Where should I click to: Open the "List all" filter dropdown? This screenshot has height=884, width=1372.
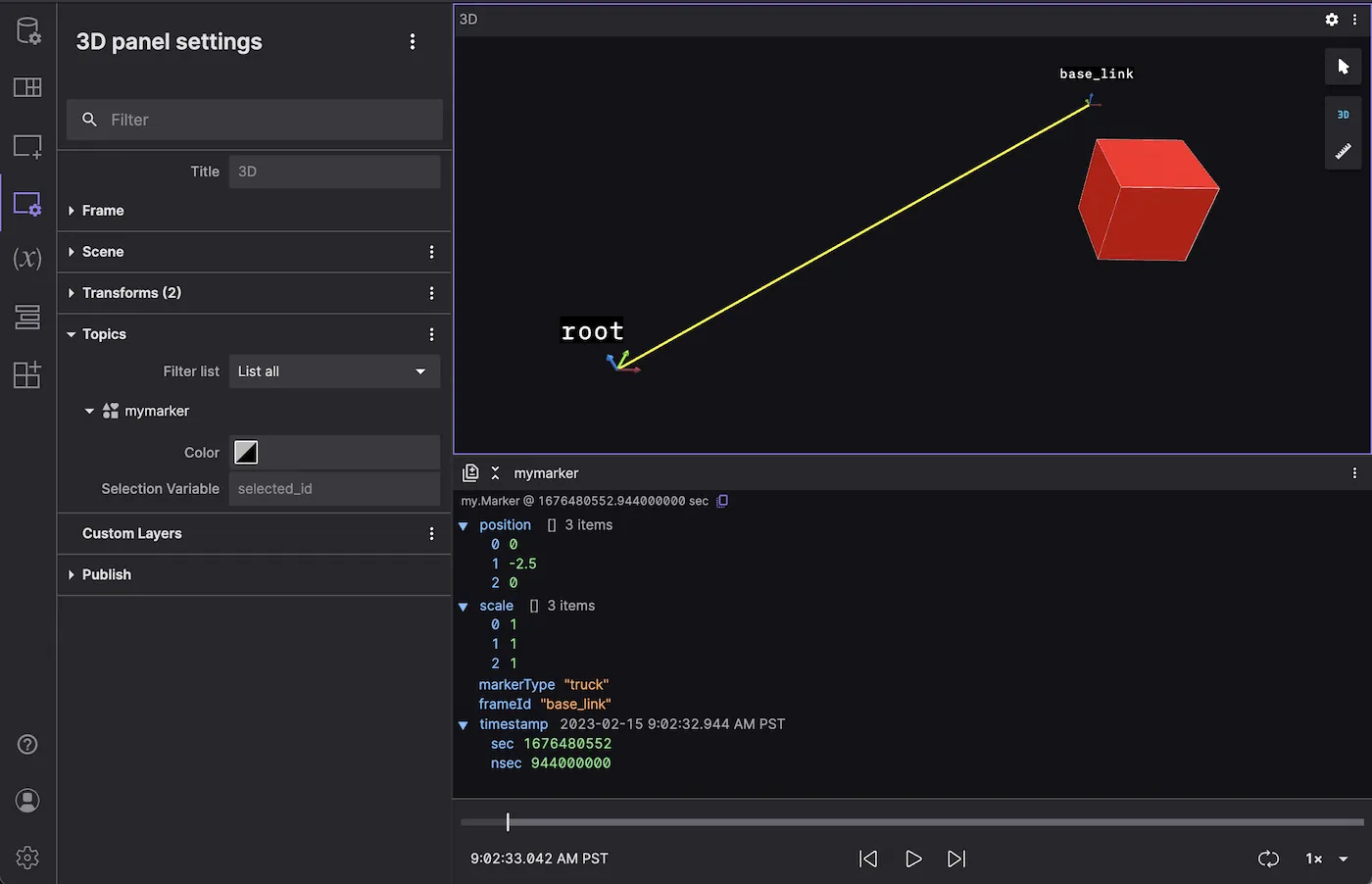333,371
